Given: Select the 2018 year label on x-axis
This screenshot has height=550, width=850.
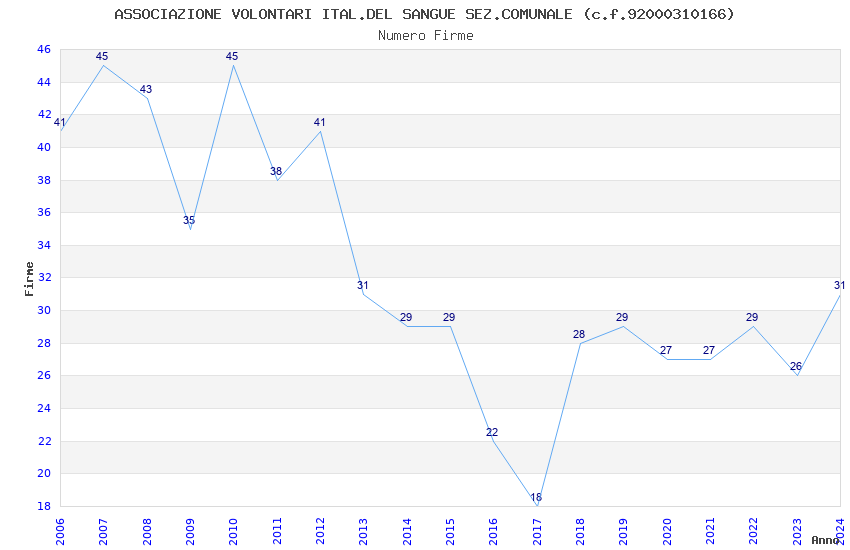Looking at the screenshot, I should click(x=580, y=531).
